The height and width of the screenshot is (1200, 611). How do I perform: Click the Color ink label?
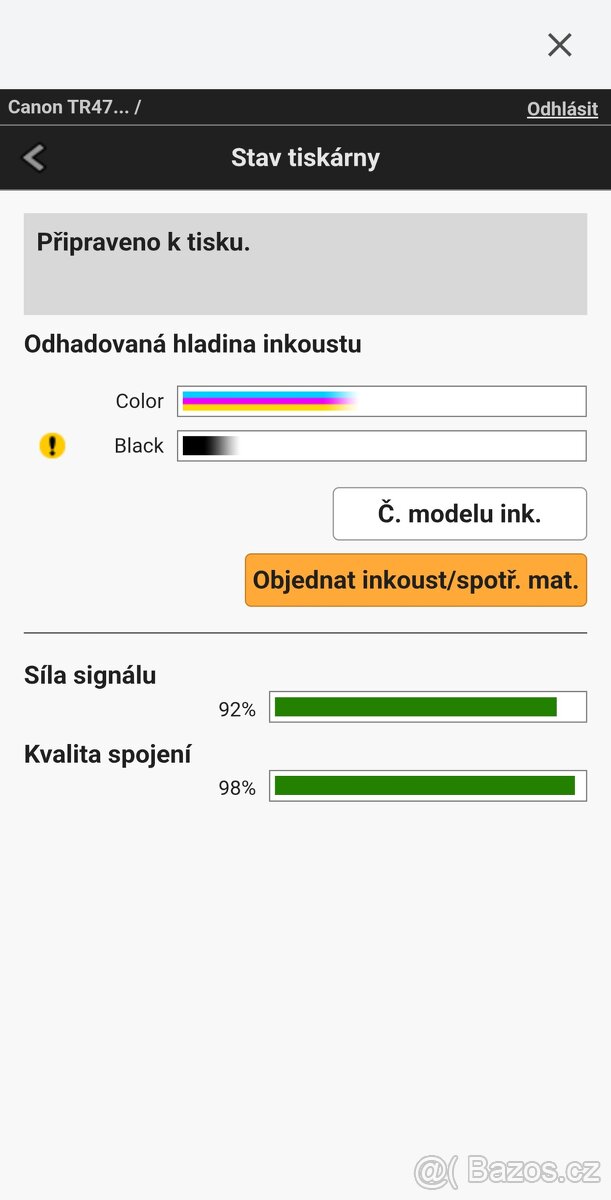coord(139,401)
